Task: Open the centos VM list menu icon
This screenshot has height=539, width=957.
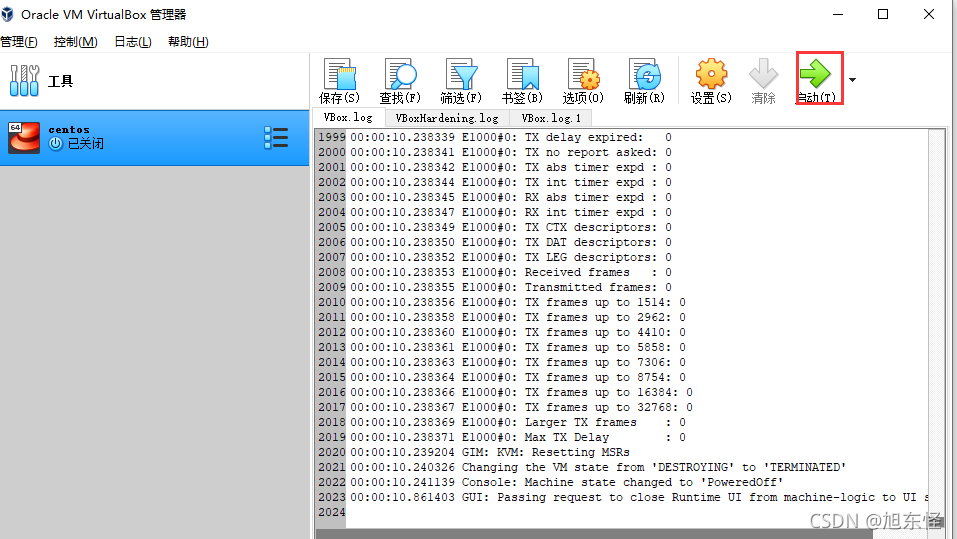Action: click(276, 138)
